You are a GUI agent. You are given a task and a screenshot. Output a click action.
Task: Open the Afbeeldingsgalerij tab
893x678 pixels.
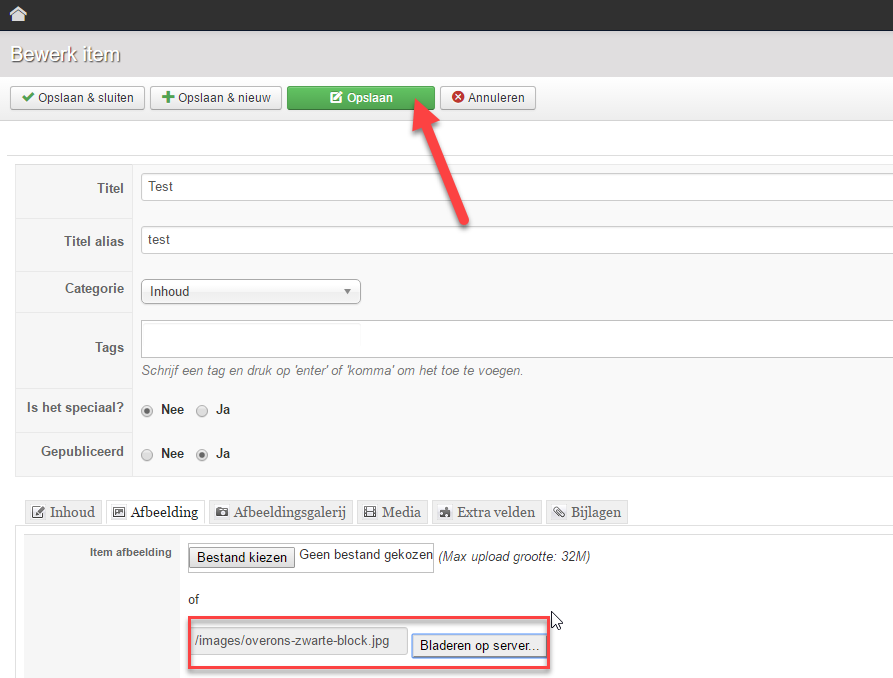[281, 512]
